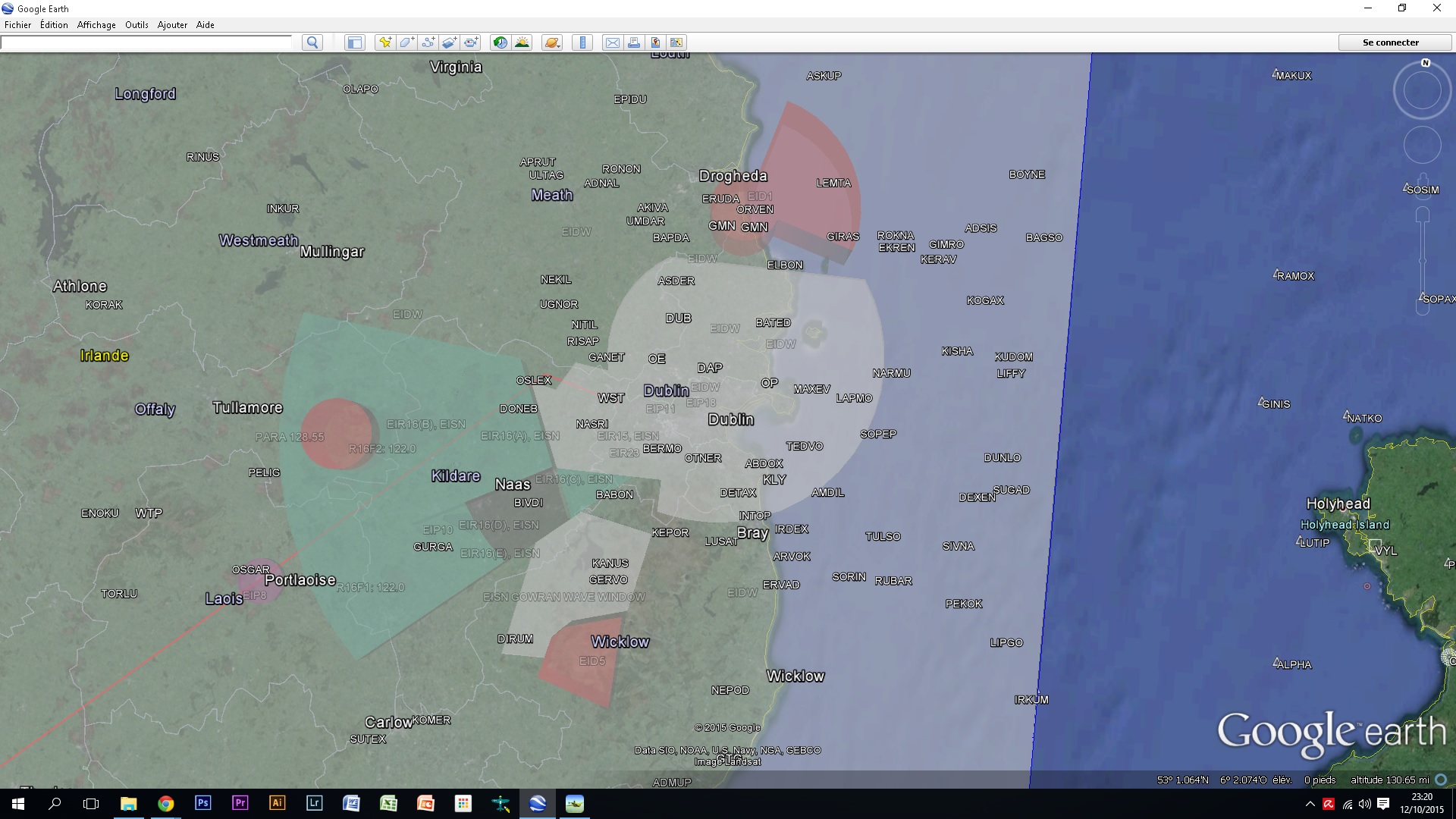Image resolution: width=1456 pixels, height=819 pixels.
Task: Click the Dublin city label
Action: [731, 419]
